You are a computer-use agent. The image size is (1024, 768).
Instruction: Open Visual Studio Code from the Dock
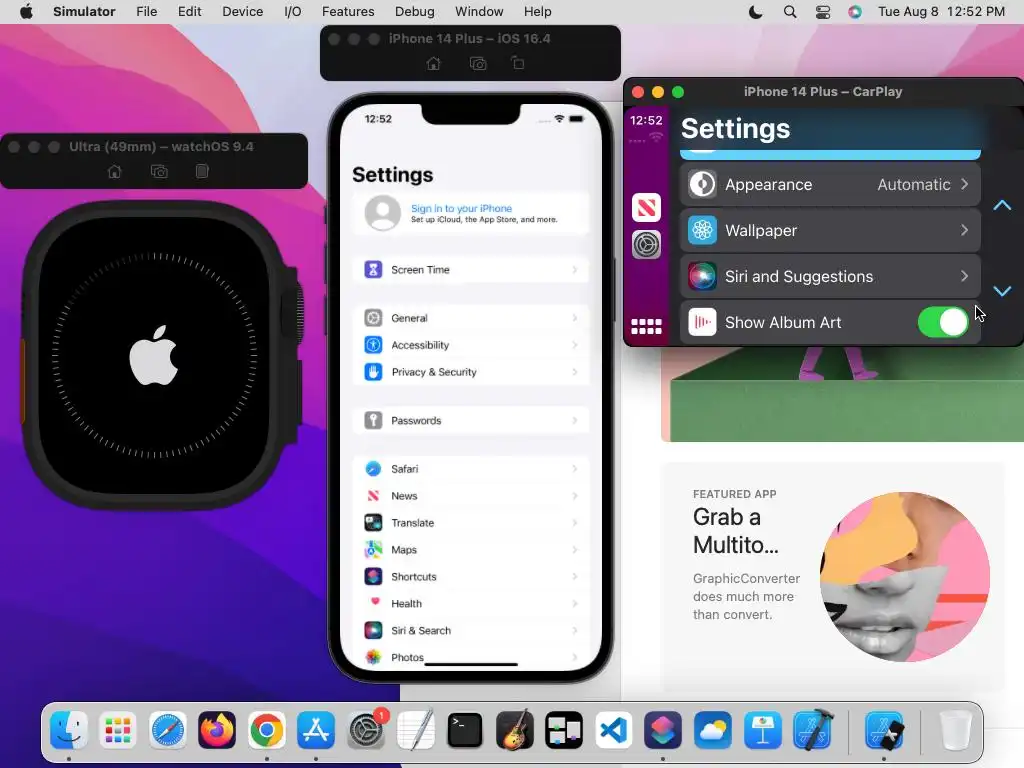click(613, 729)
